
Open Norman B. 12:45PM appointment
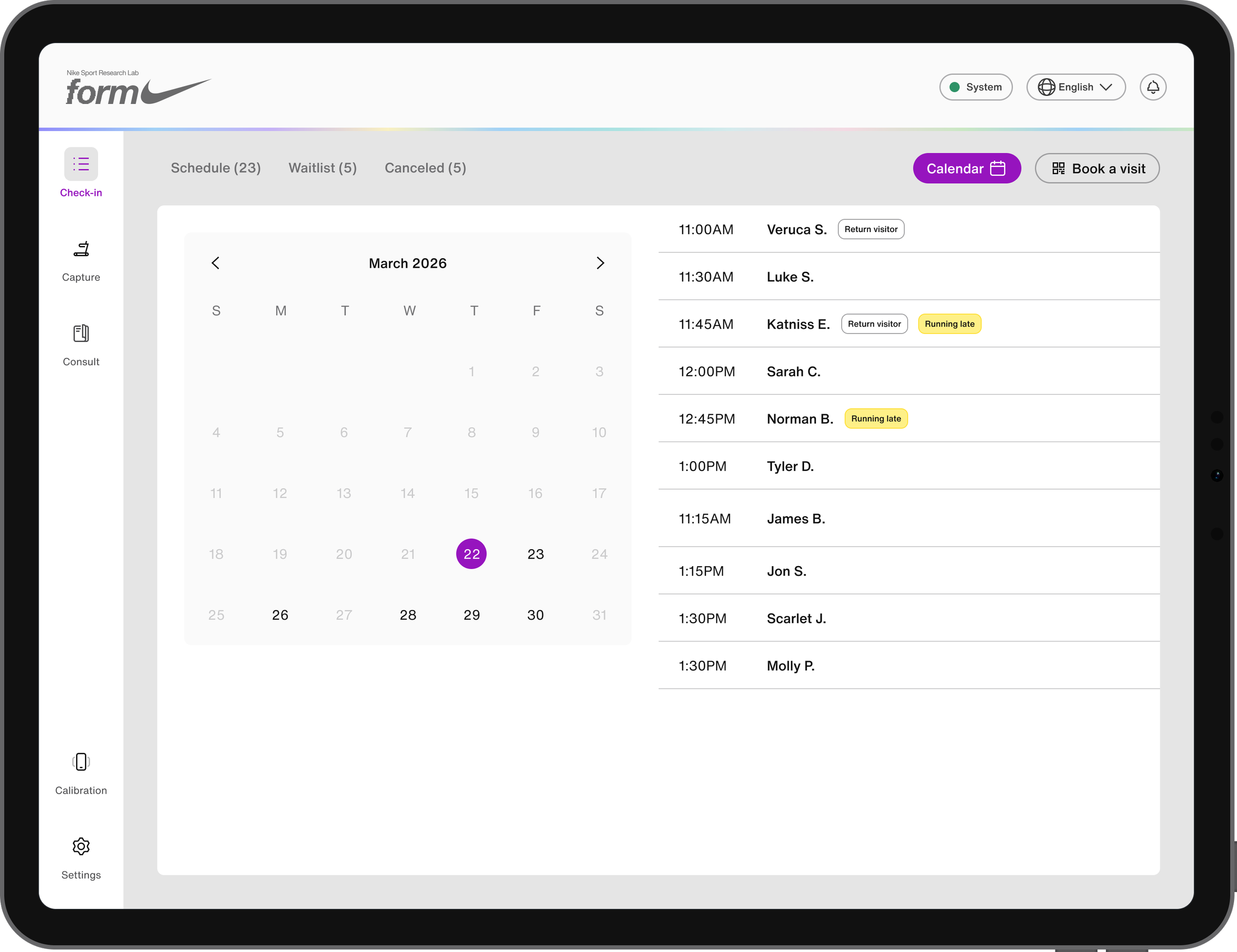[x=909, y=419]
